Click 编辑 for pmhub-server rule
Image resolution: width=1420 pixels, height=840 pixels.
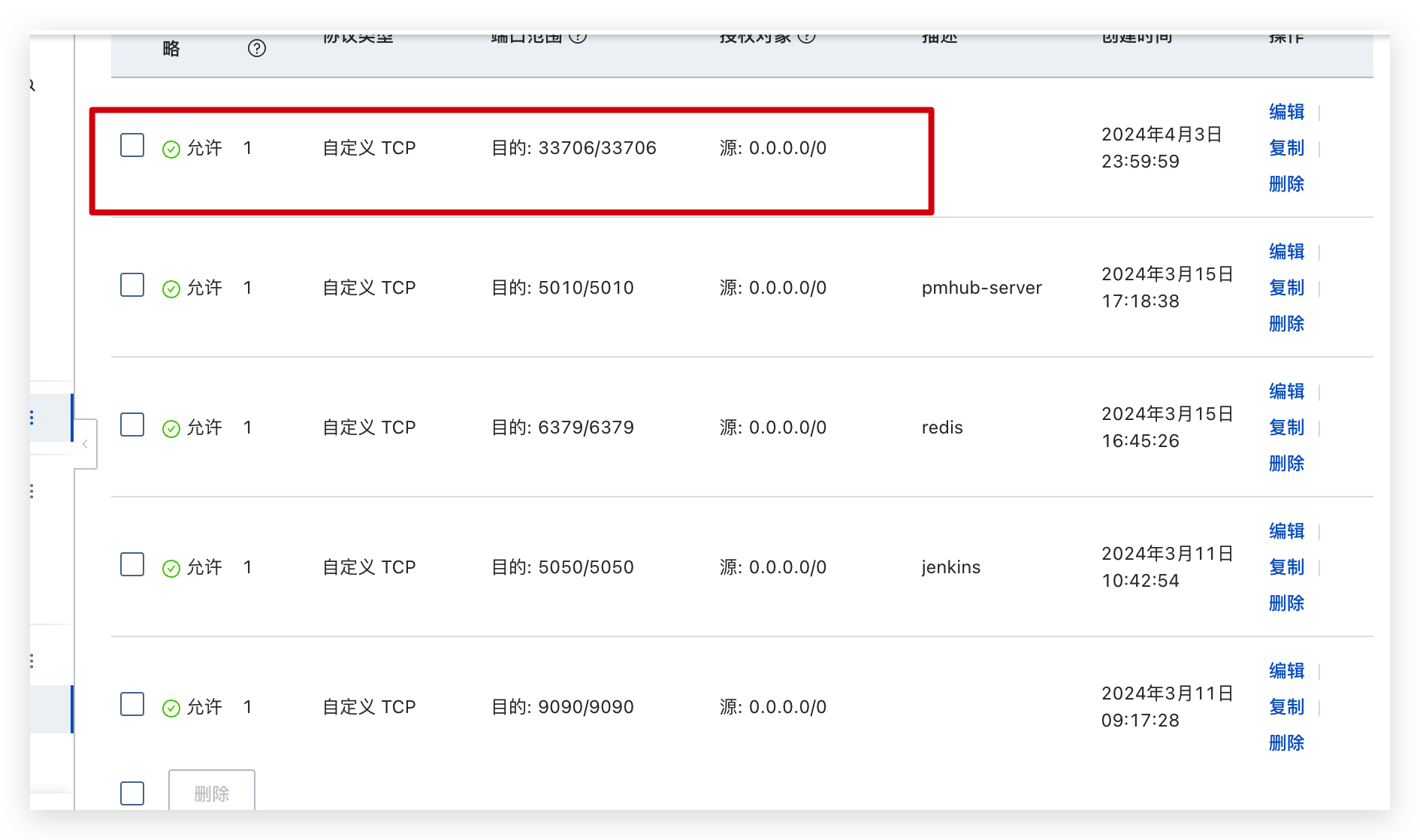coord(1286,252)
